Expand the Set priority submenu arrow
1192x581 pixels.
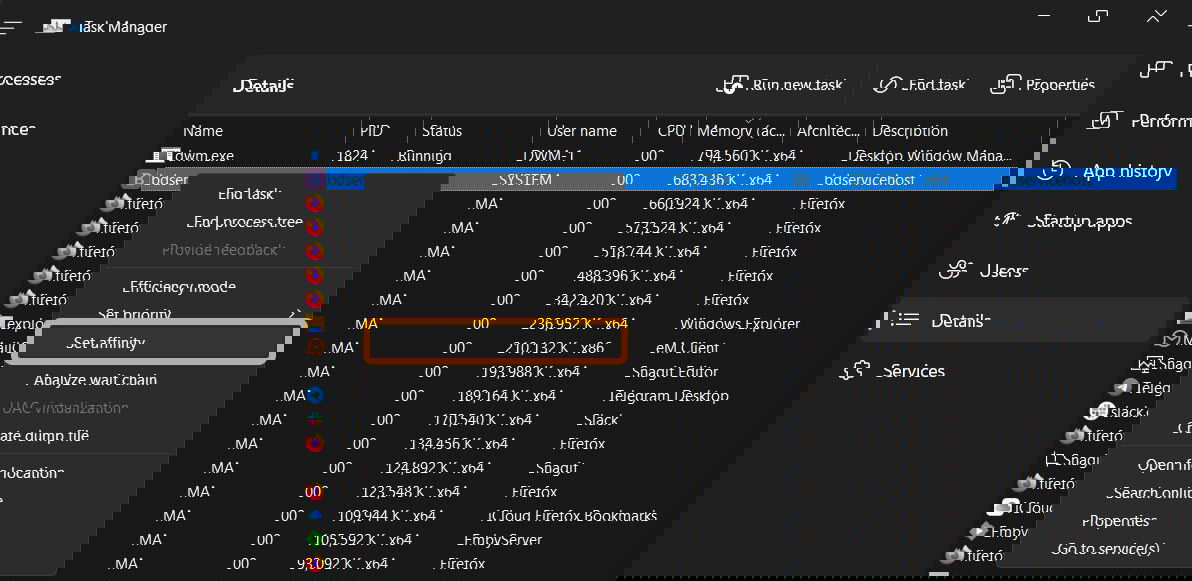294,314
